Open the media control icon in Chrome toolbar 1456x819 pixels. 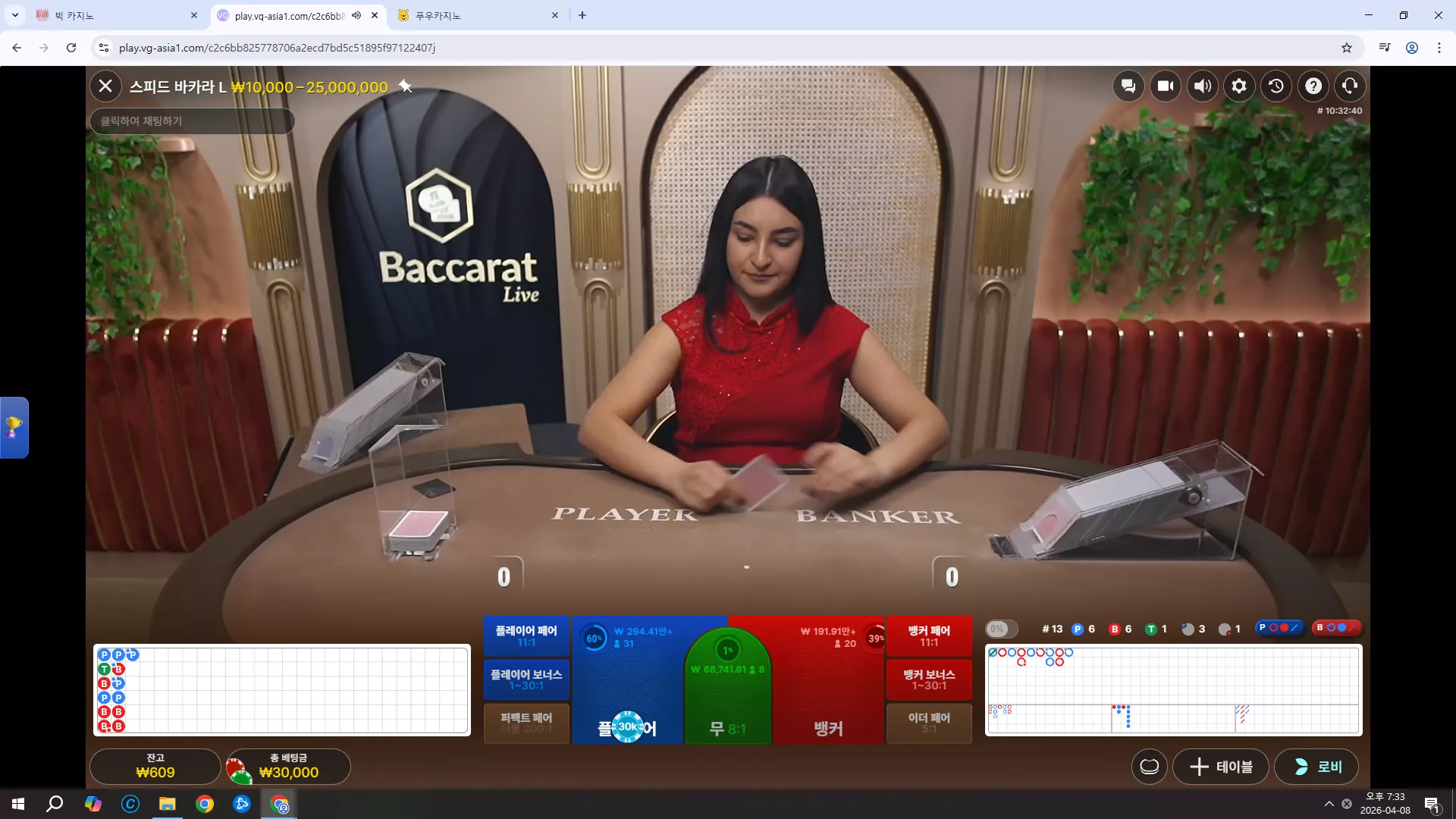pyautogui.click(x=1385, y=48)
